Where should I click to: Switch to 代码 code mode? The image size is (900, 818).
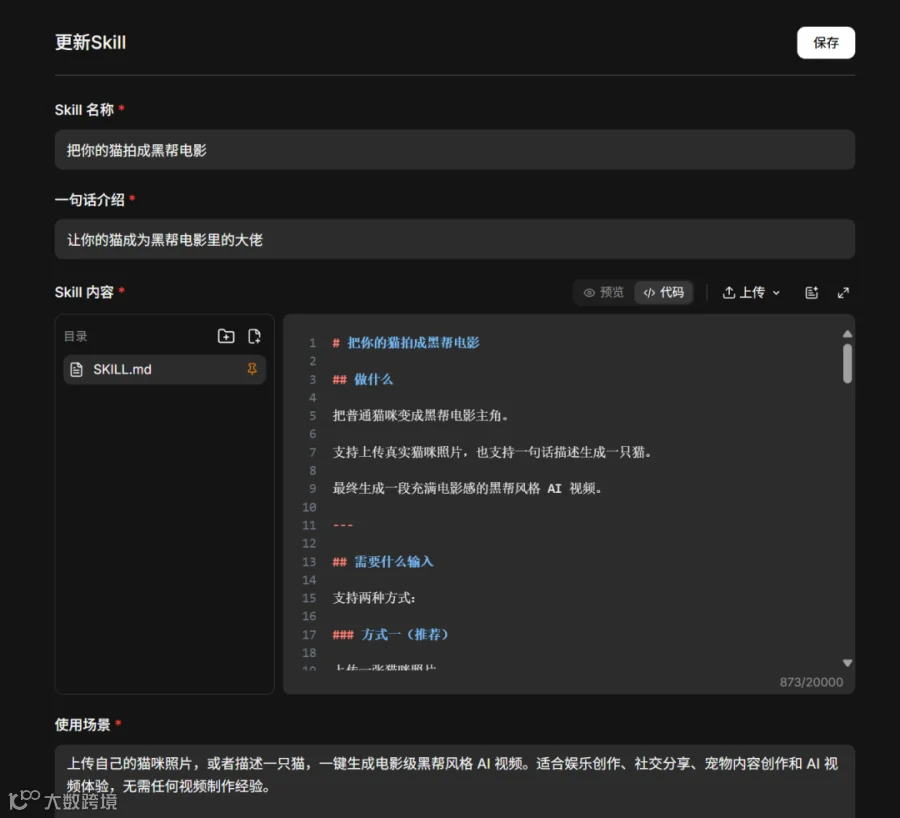tap(664, 293)
